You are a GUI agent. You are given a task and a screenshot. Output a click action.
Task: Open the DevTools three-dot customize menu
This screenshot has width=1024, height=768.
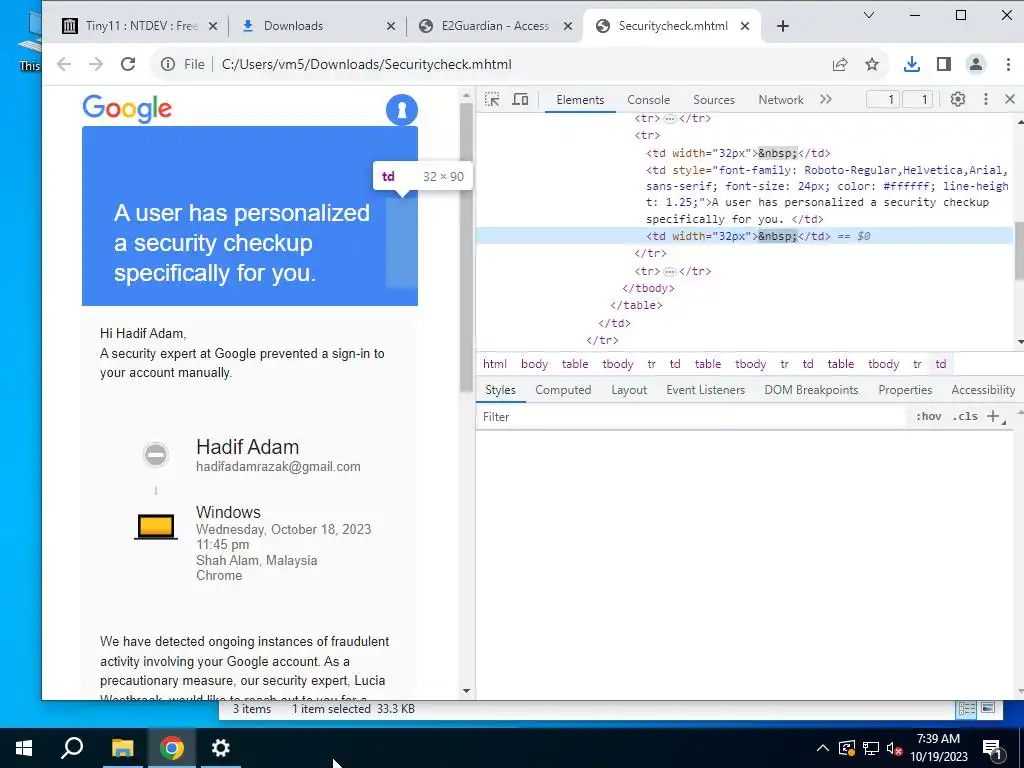pyautogui.click(x=985, y=99)
